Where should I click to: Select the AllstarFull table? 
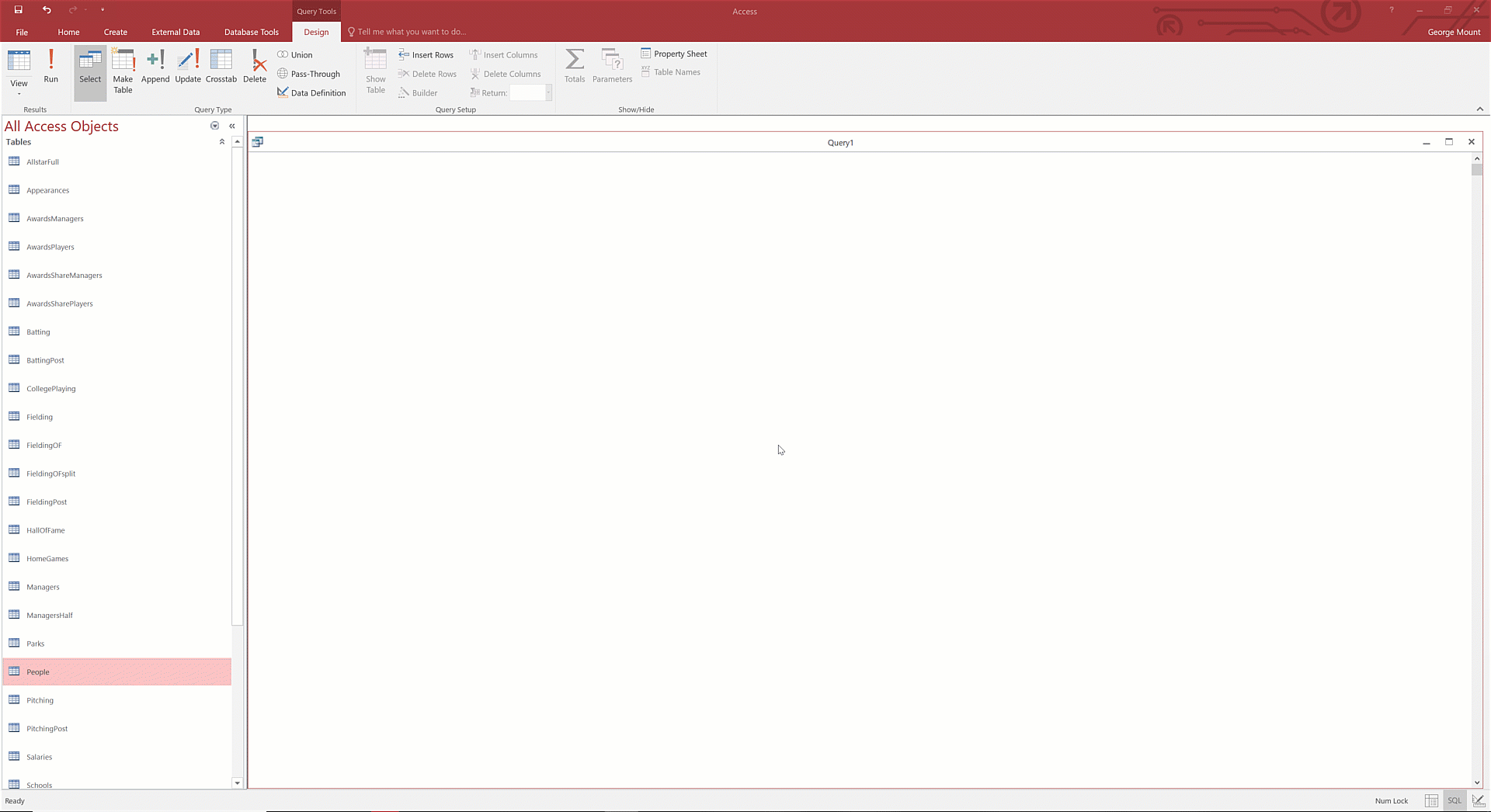[117, 161]
